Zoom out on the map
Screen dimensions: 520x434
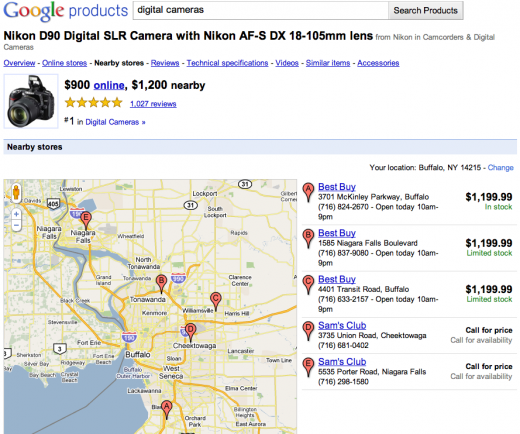pos(16,225)
